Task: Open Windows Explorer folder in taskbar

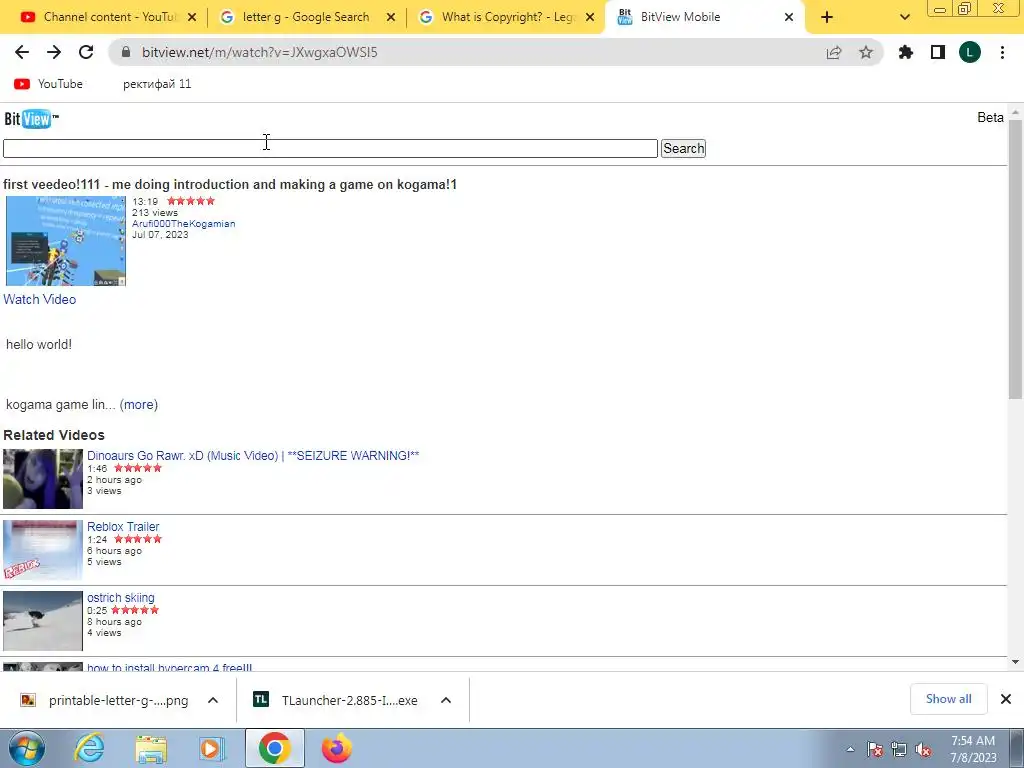Action: (x=151, y=748)
